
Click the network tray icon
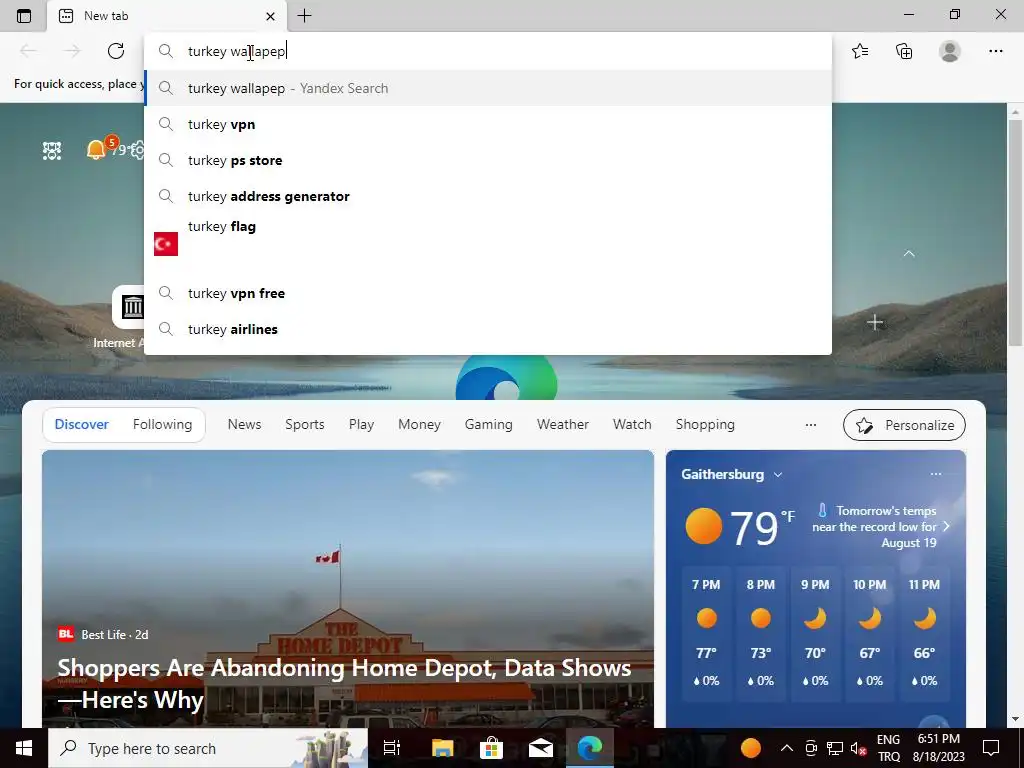click(835, 748)
